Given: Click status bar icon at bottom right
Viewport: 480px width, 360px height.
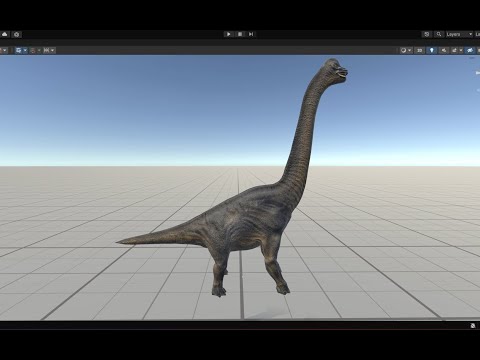Looking at the screenshot, I should click(x=473, y=326).
